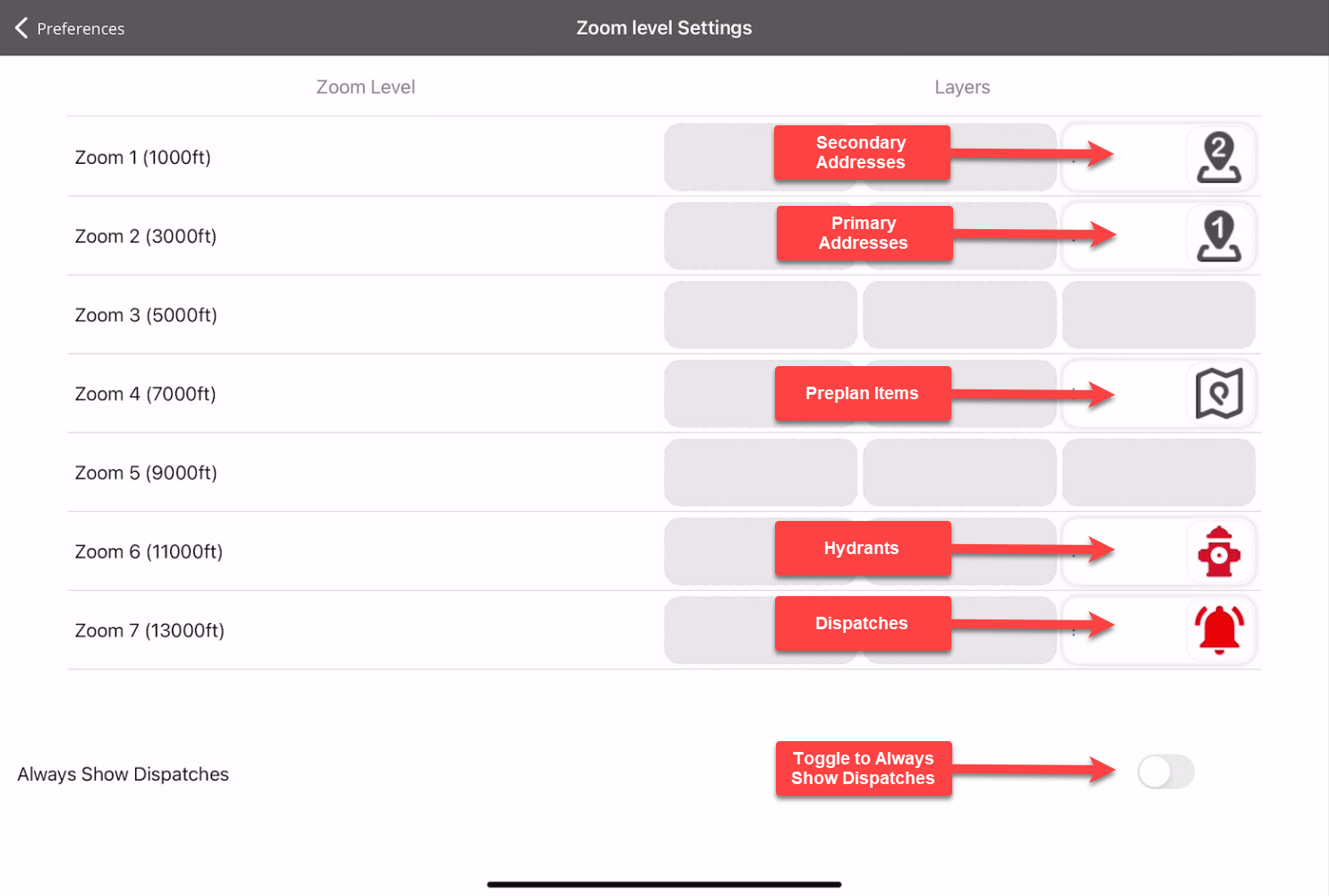Image resolution: width=1329 pixels, height=896 pixels.
Task: Select the Zoom 1 (1000ft) row label
Action: [143, 158]
